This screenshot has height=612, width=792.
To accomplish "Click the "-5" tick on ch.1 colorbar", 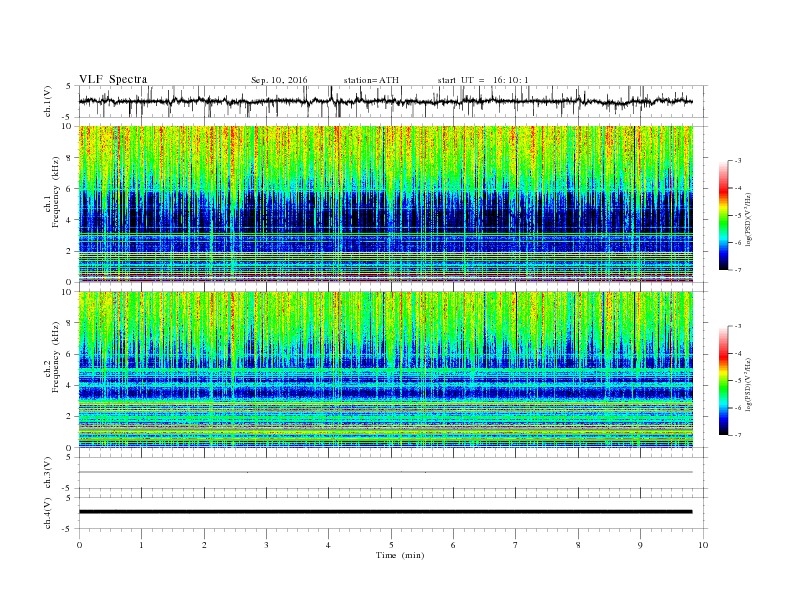I will point(737,216).
